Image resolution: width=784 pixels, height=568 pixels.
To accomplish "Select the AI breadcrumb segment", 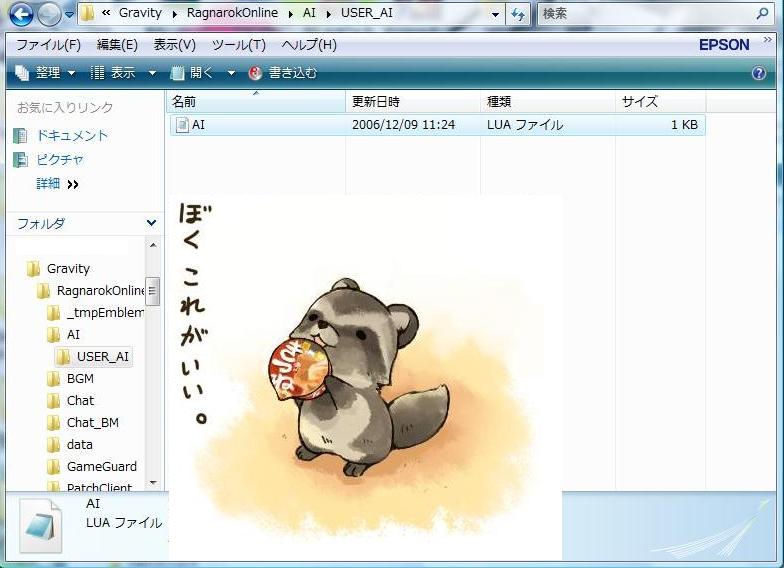I will (x=309, y=13).
